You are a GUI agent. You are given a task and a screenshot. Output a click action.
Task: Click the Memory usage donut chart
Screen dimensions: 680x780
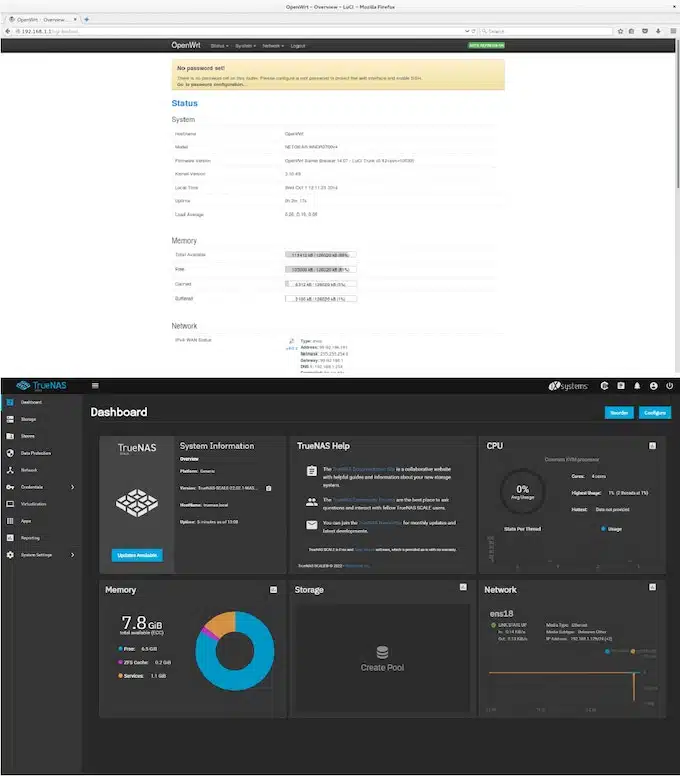coord(235,651)
